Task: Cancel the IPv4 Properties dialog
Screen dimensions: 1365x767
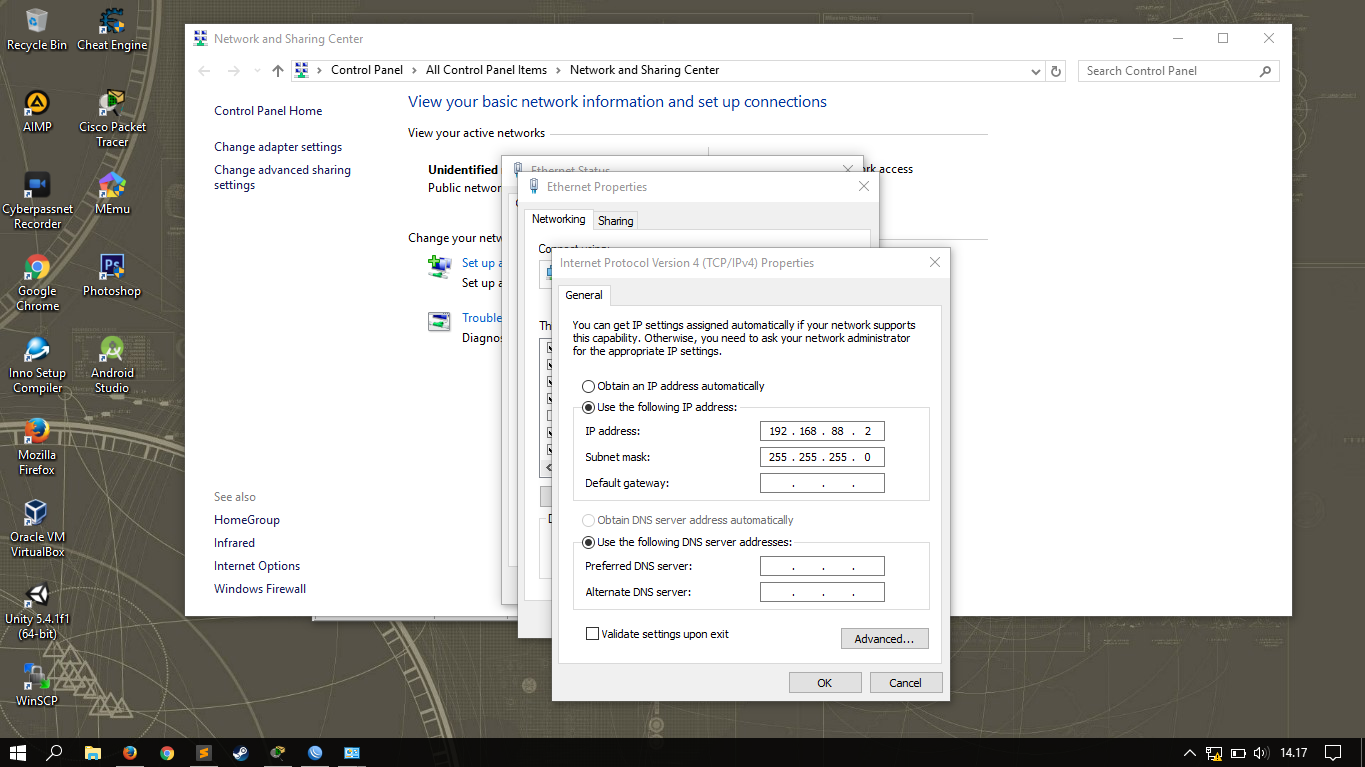Action: pyautogui.click(x=905, y=683)
